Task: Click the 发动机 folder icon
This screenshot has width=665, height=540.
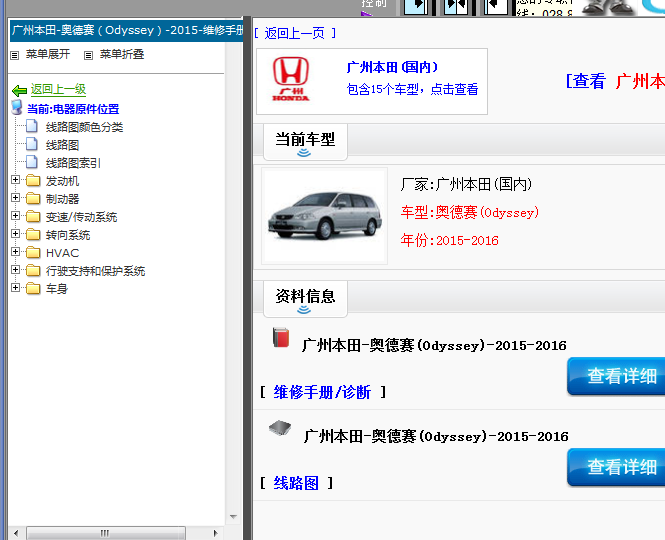Action: (x=33, y=181)
